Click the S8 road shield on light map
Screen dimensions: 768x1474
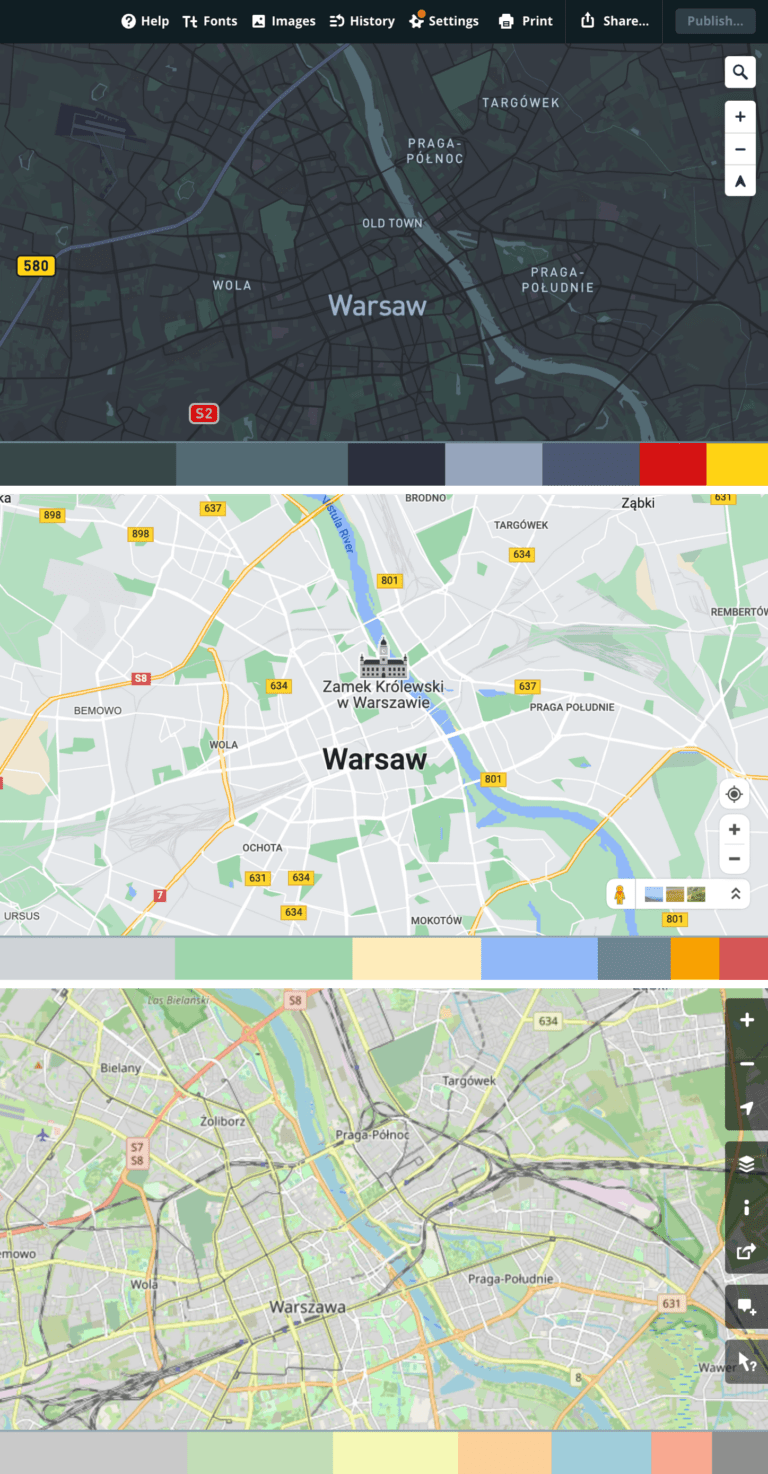coord(141,679)
